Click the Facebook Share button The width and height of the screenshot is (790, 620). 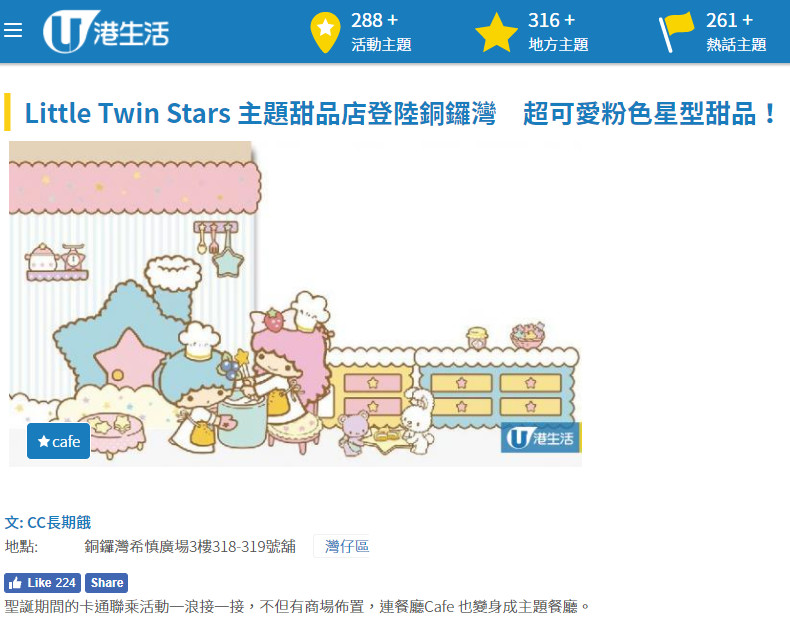point(106,583)
